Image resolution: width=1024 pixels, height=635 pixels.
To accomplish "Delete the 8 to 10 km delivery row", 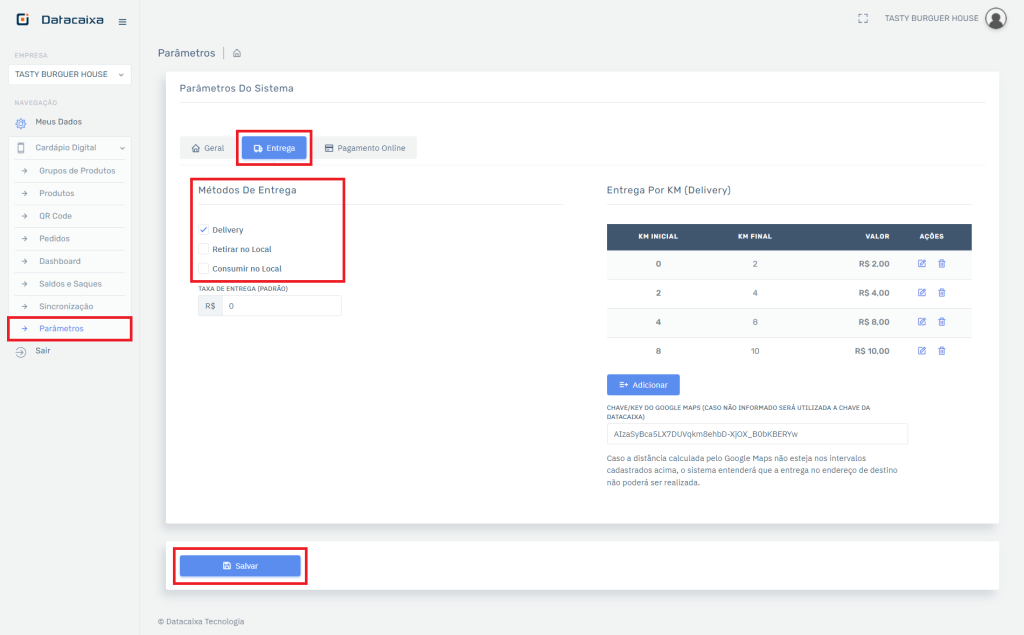I will pyautogui.click(x=942, y=351).
